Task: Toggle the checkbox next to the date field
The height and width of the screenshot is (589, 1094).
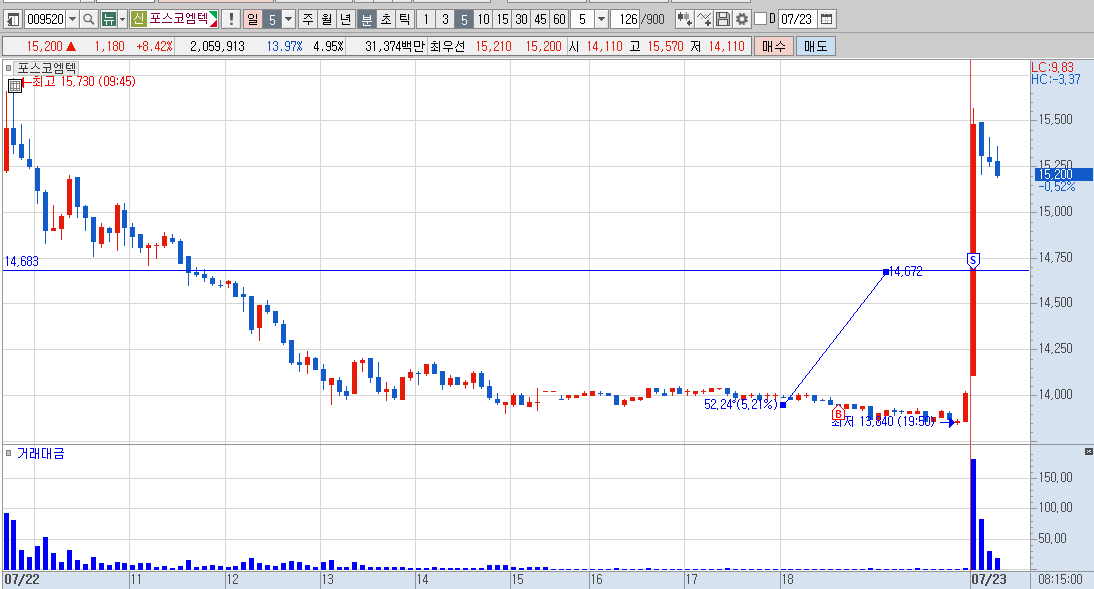Action: pyautogui.click(x=760, y=19)
